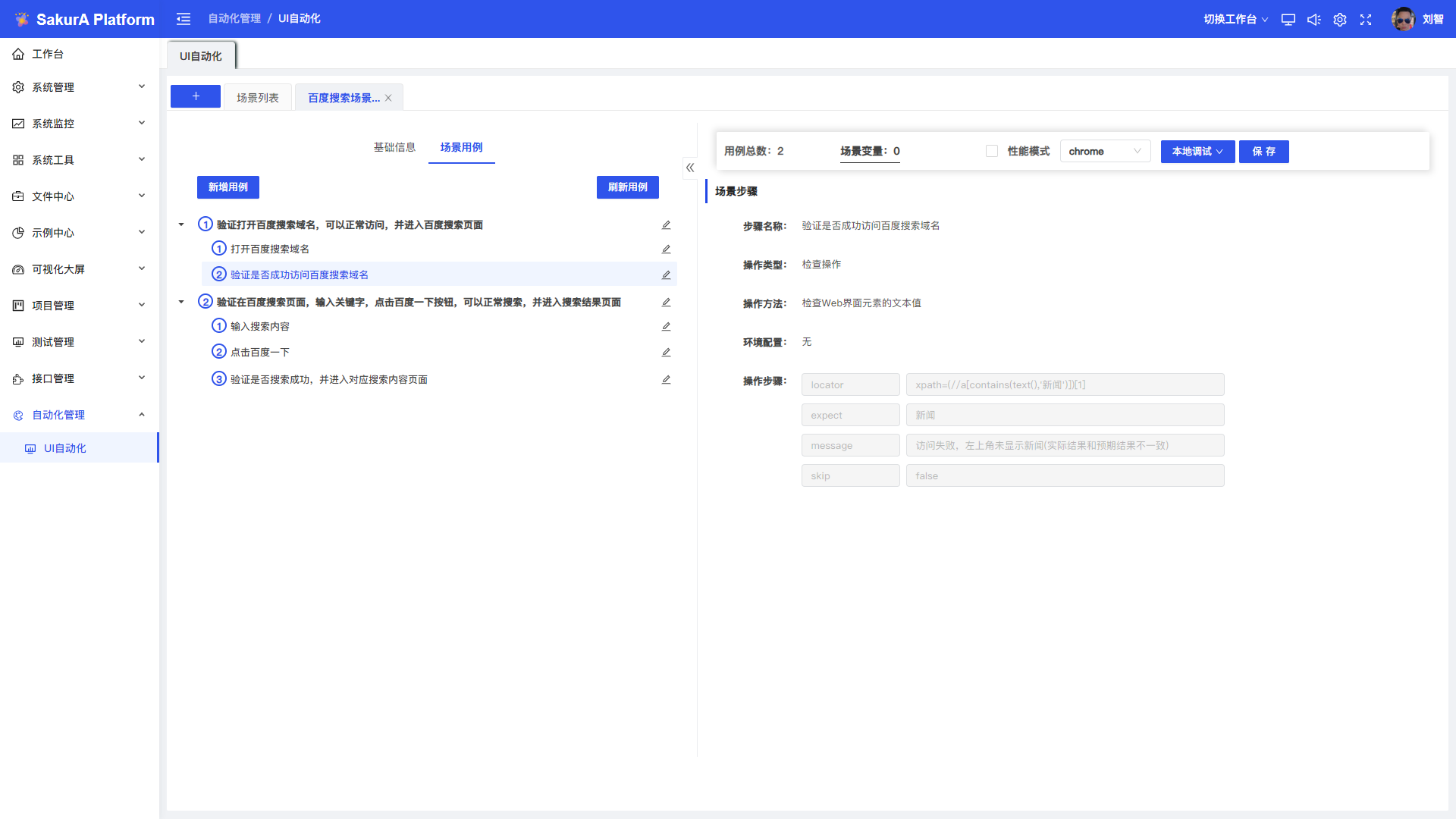Switch to the 基础信息 tab

coord(394,147)
